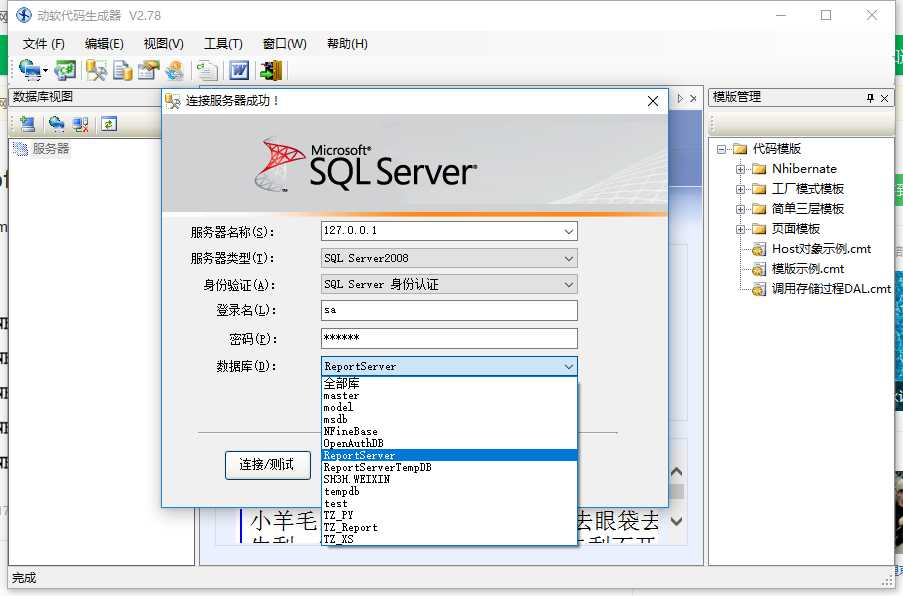Expand the 工厂模式模板 folder
Viewport: 903px width, 596px height.
[741, 189]
